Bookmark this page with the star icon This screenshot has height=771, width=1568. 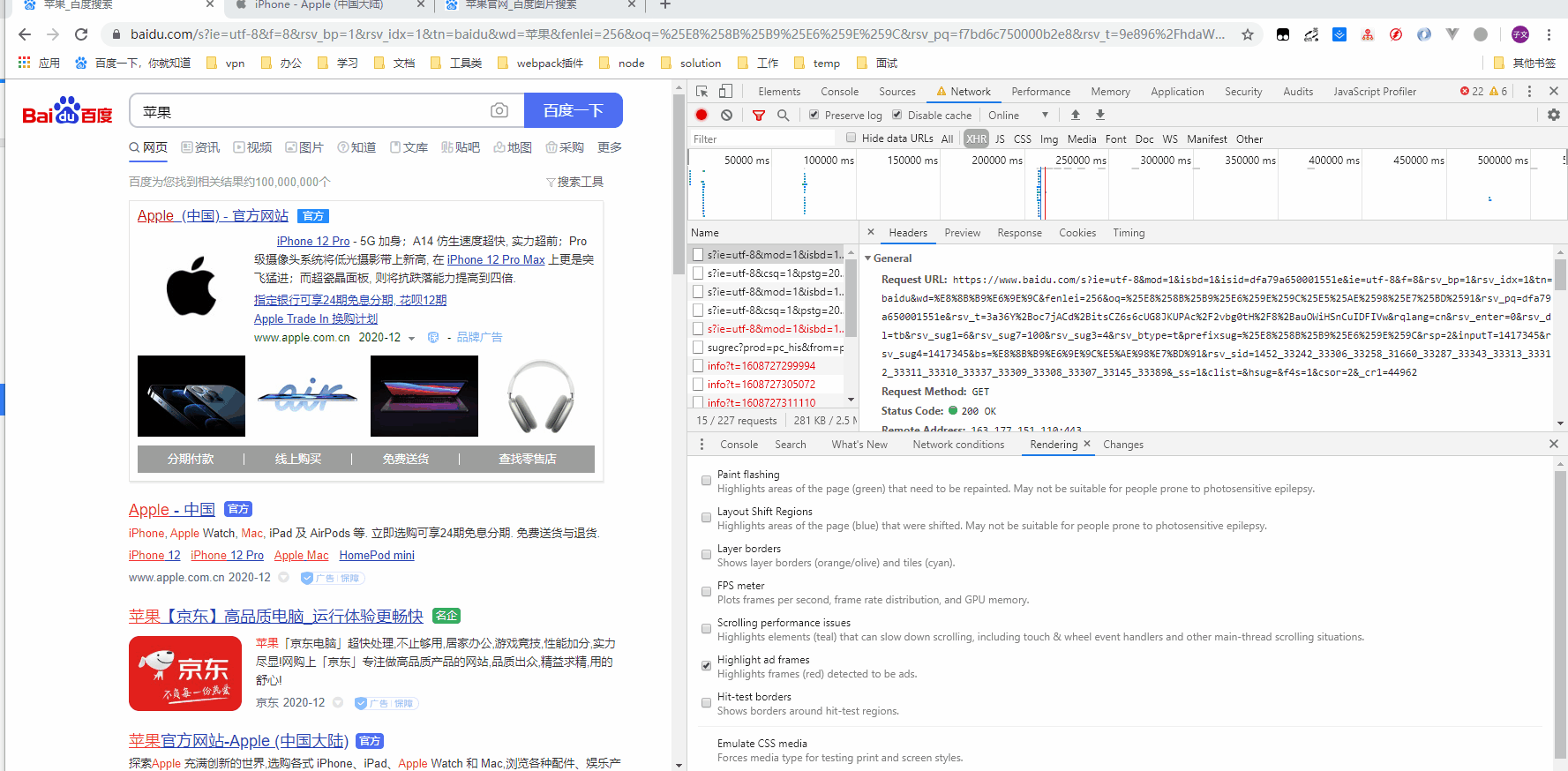coord(1248,34)
